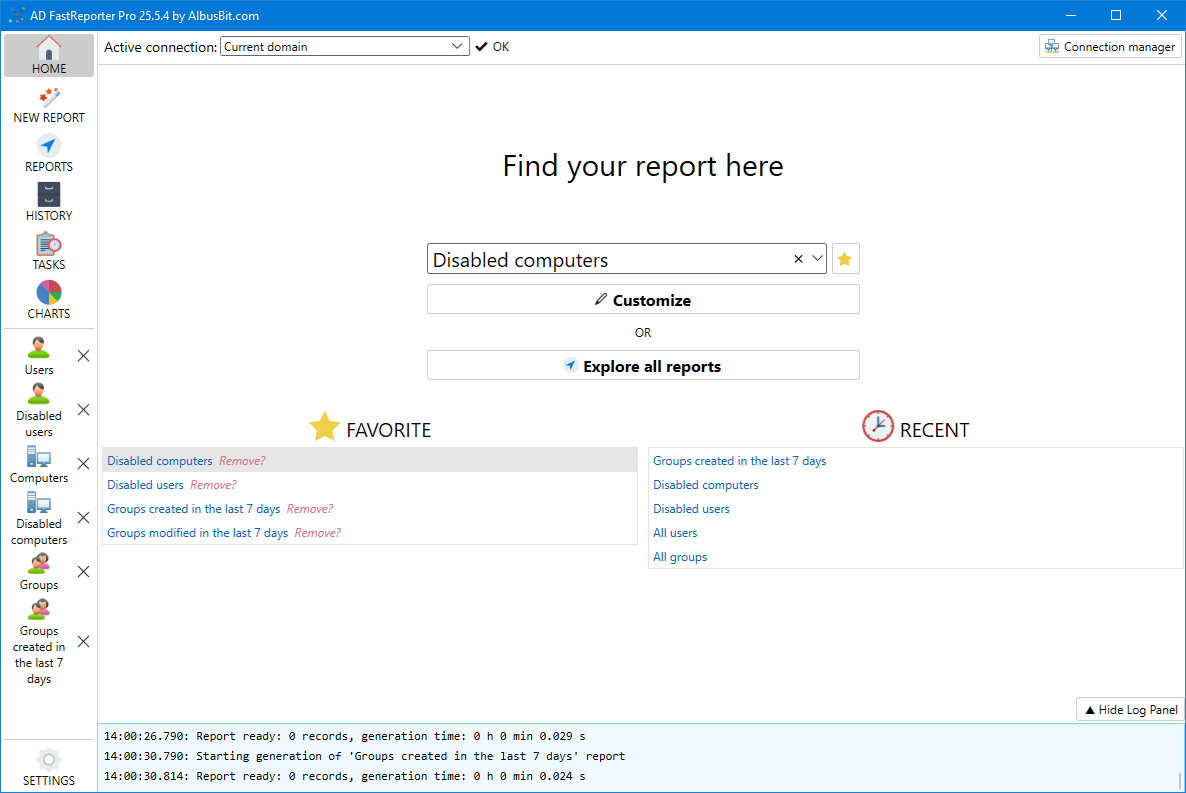This screenshot has height=793, width=1186.
Task: Open the REPORTS section
Action: [x=49, y=154]
